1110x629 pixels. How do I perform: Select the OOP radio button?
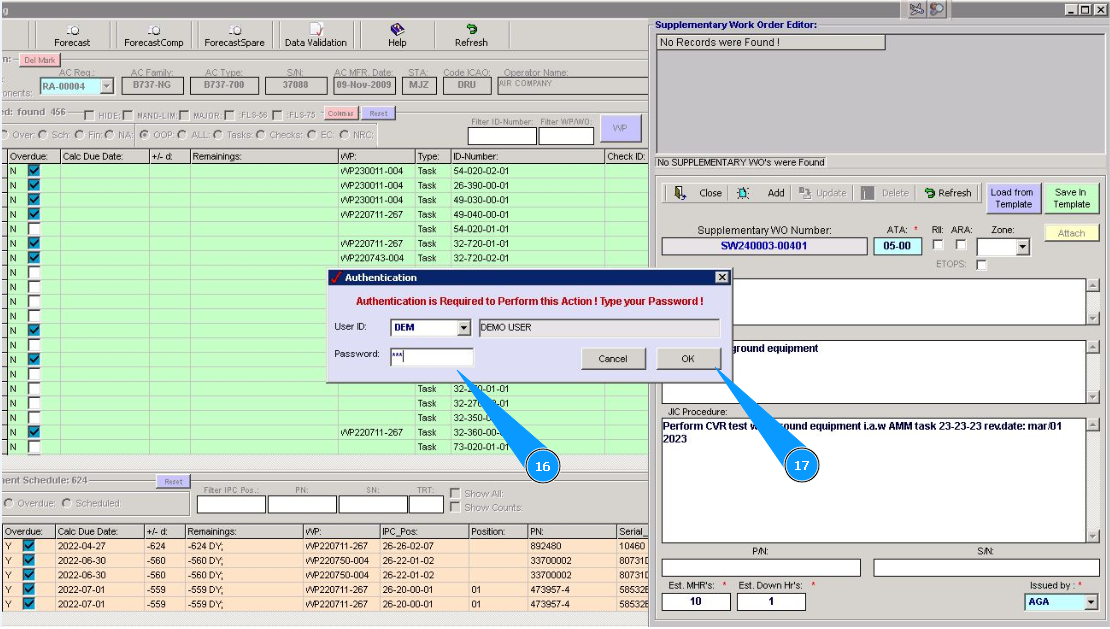(144, 135)
